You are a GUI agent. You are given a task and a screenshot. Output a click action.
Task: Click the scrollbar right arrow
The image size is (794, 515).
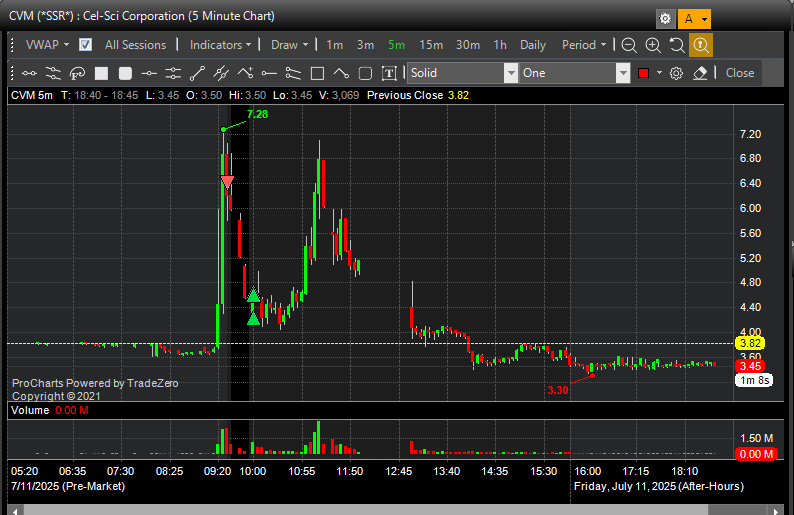[775, 510]
